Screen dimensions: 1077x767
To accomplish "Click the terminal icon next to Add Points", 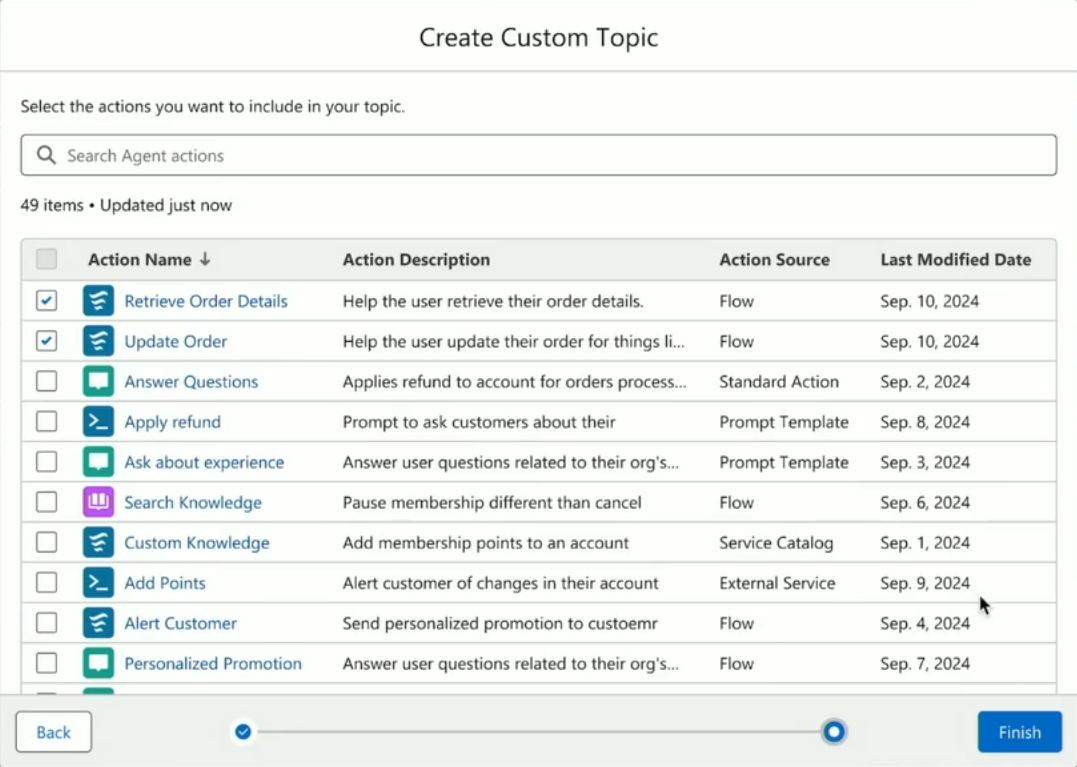I will [x=98, y=583].
